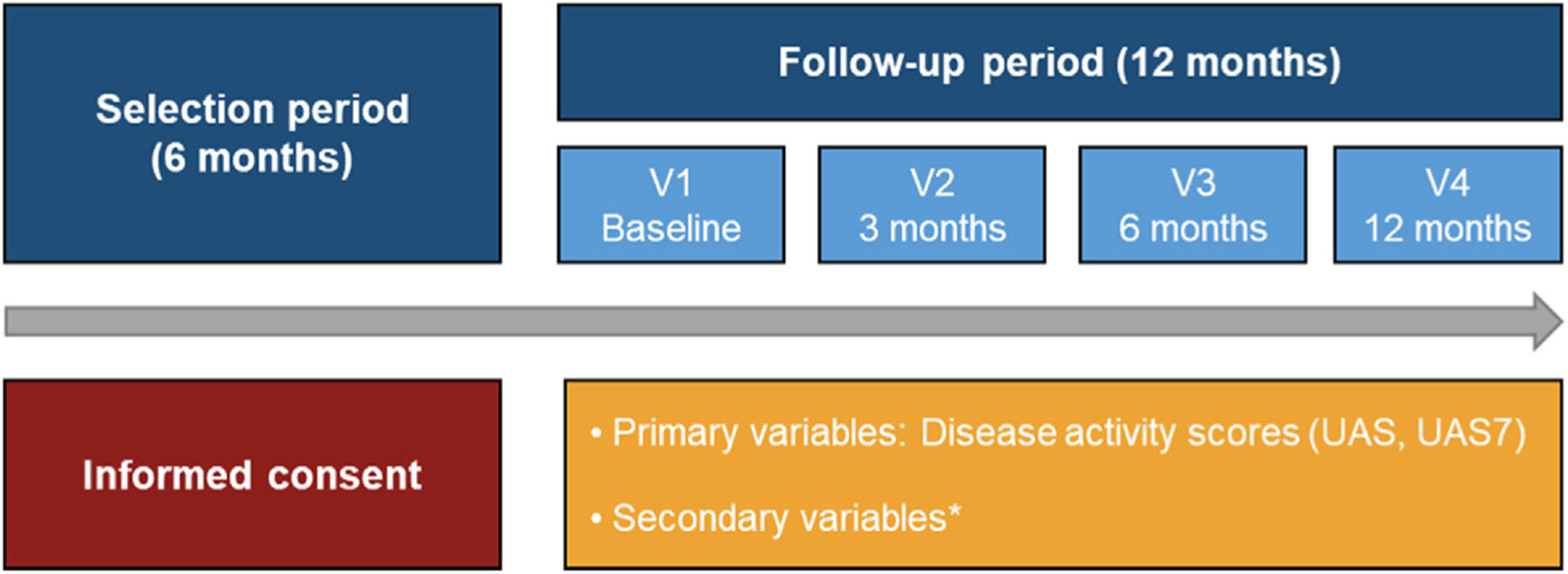Screen dimensions: 1568x574
Task: Click the gray timeline arrowhead
Action: (1547, 321)
